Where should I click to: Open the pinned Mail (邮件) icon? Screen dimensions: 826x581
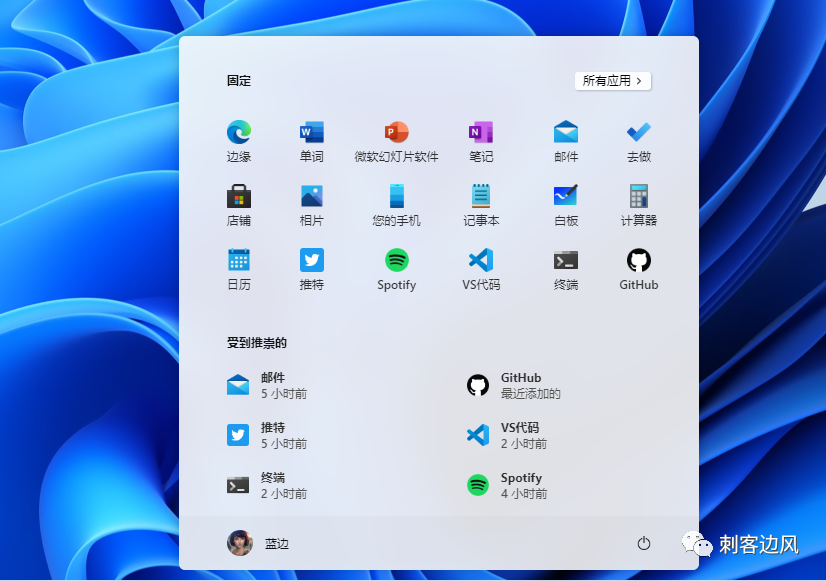(x=566, y=132)
